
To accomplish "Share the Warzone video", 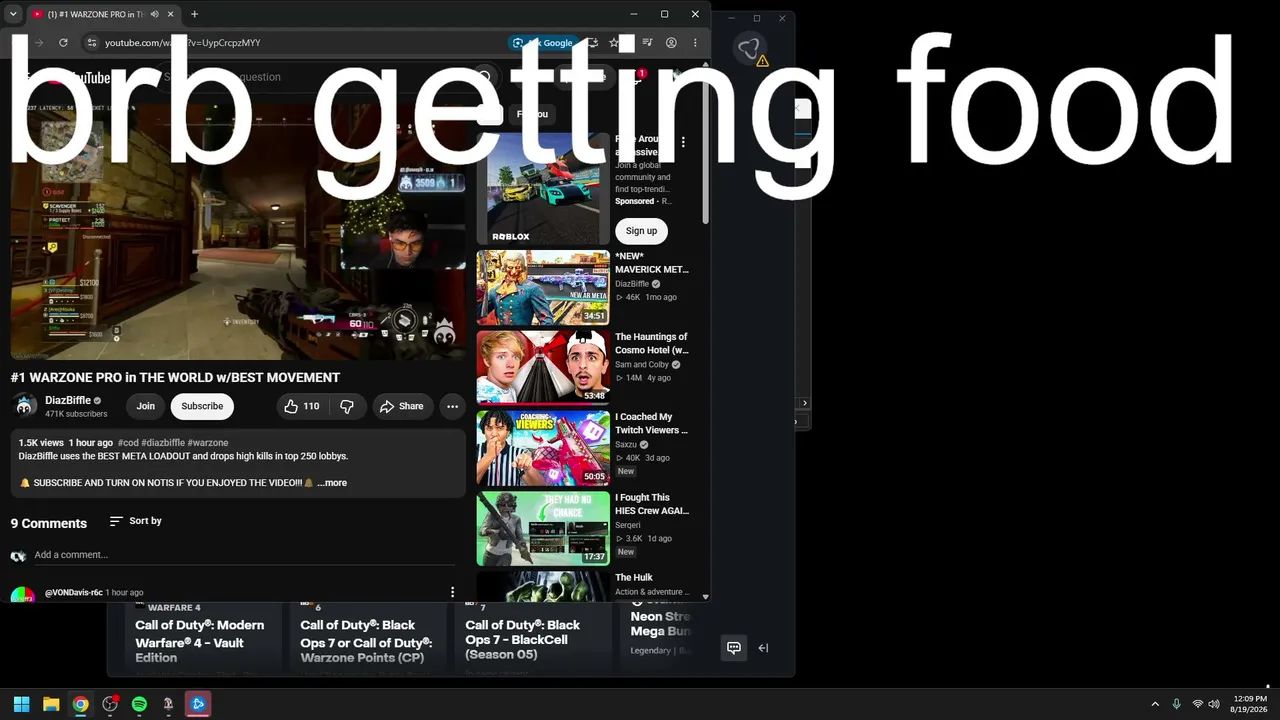I will [401, 406].
